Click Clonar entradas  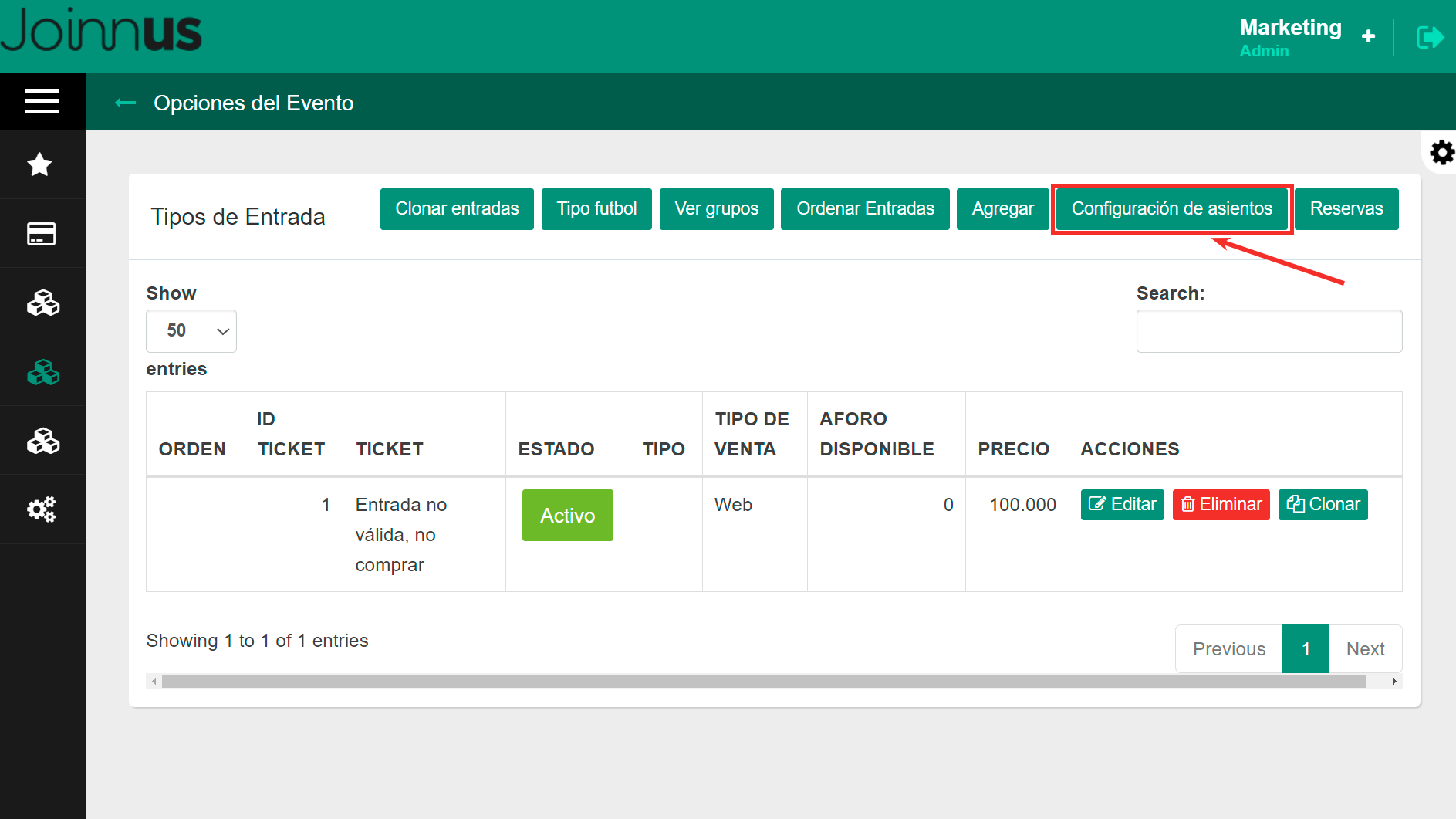pyautogui.click(x=456, y=208)
